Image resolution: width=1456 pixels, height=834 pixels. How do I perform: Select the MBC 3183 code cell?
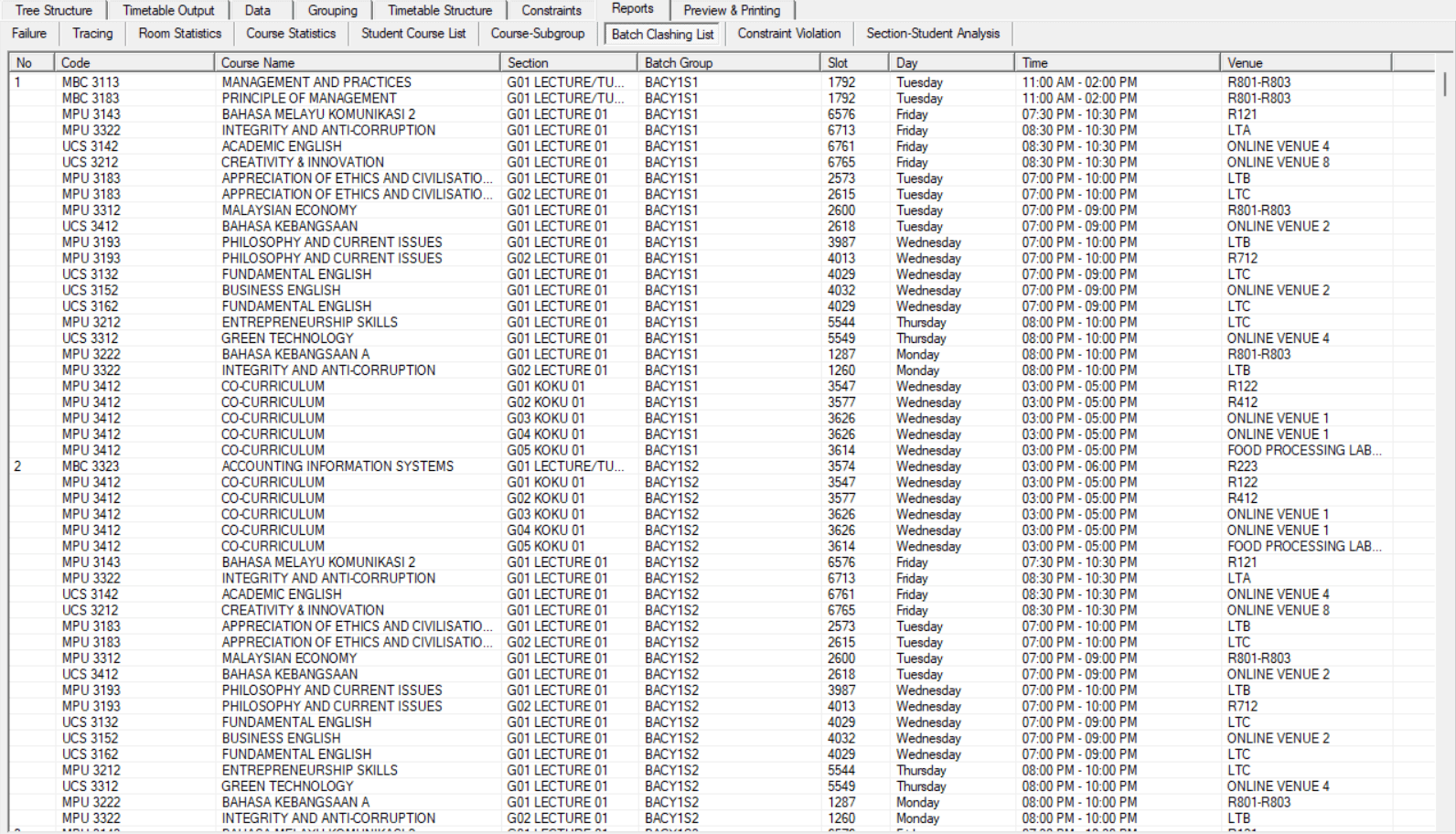[x=91, y=98]
